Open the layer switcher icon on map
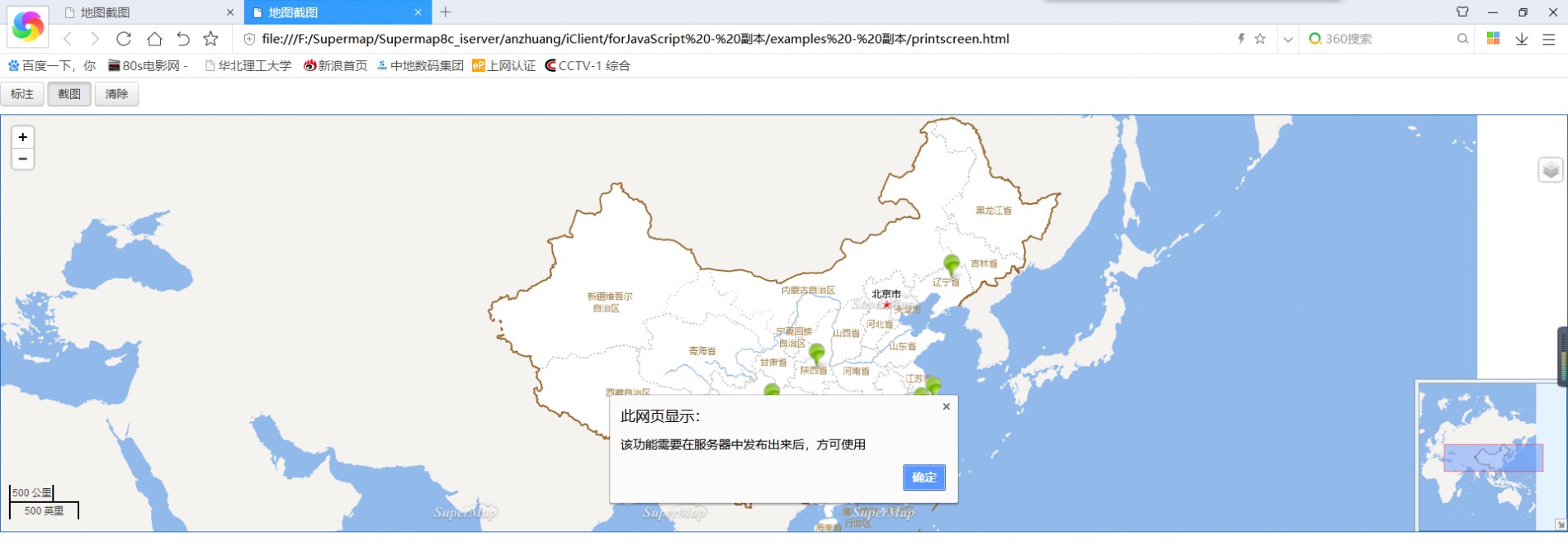The image size is (1568, 560). (1550, 170)
